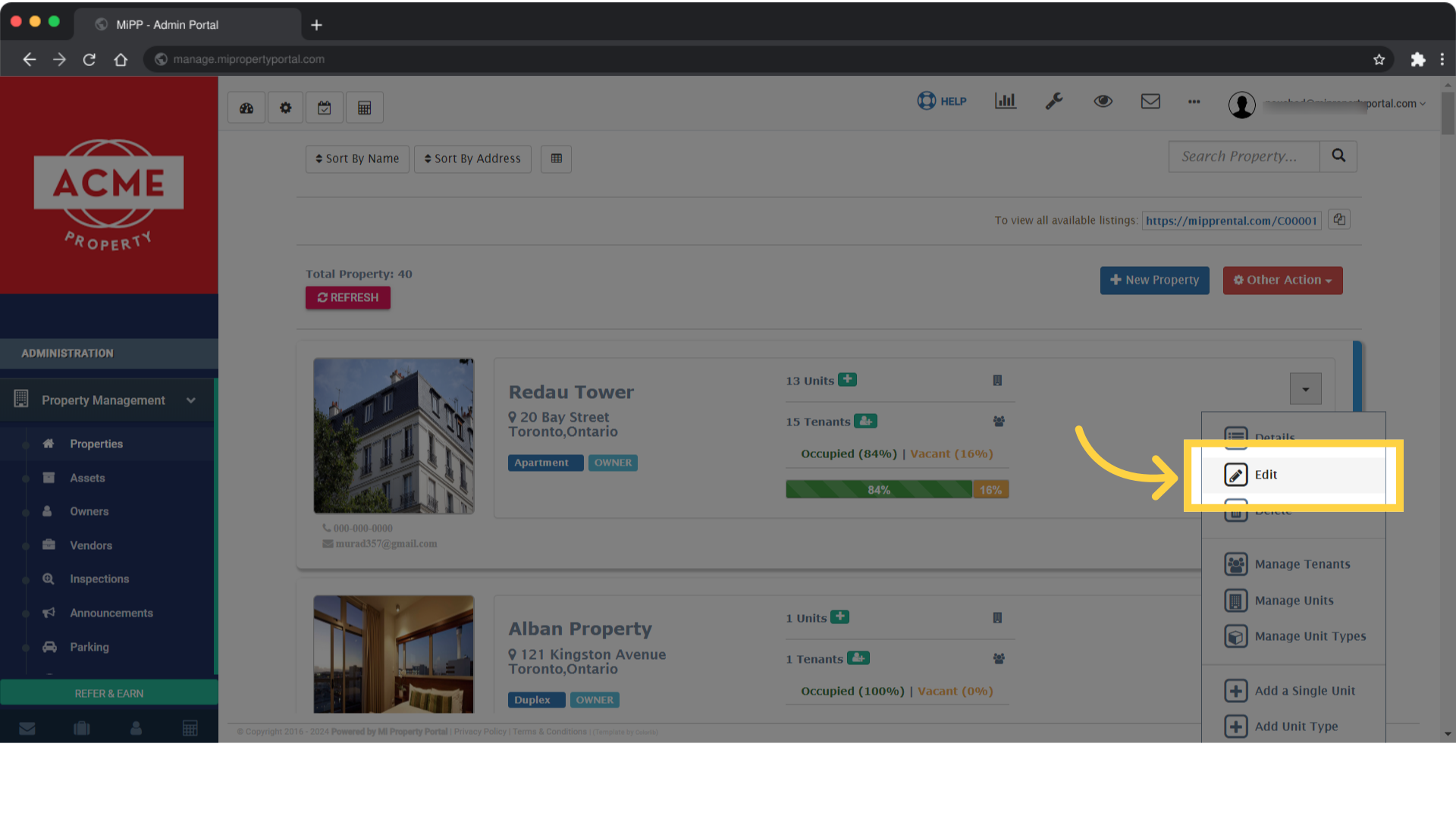Viewport: 1456px width, 819px height.
Task: Click Redau Tower tenants group icon
Action: point(999,421)
